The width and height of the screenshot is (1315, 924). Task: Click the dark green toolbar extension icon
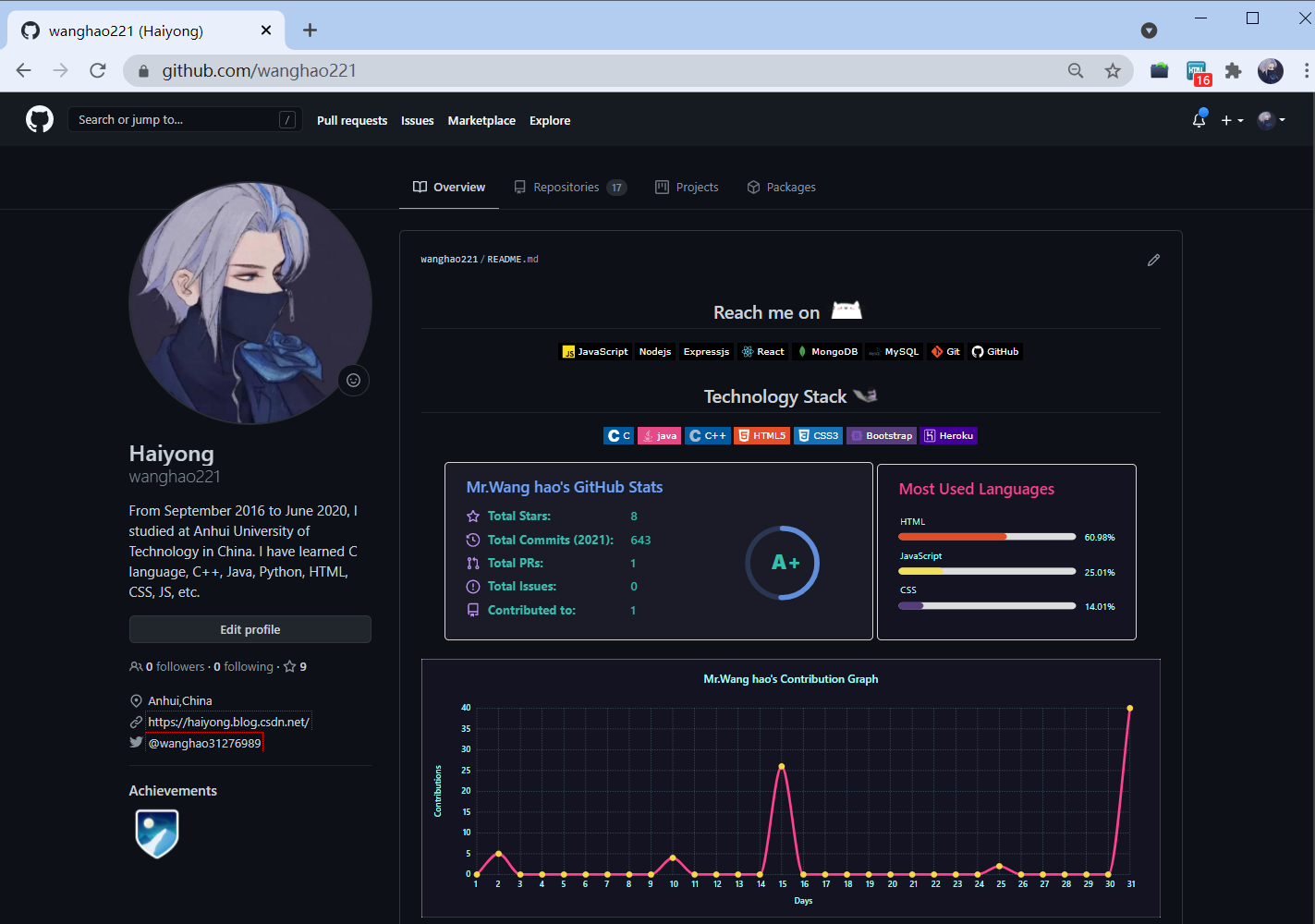coord(1159,71)
